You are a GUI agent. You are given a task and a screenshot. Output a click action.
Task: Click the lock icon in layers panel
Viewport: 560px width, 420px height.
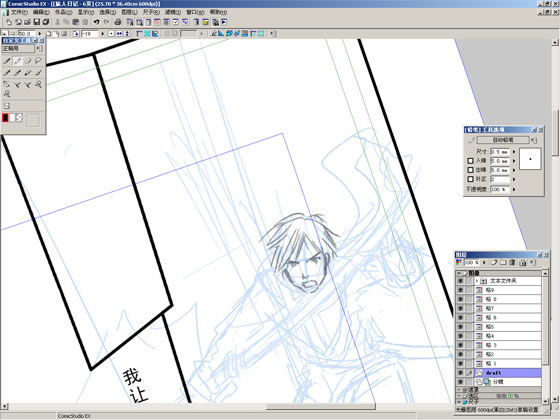(x=523, y=262)
